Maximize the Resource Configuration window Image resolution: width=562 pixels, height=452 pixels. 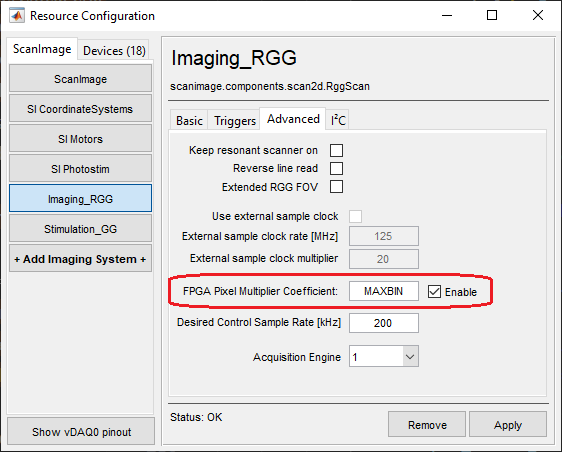point(492,15)
